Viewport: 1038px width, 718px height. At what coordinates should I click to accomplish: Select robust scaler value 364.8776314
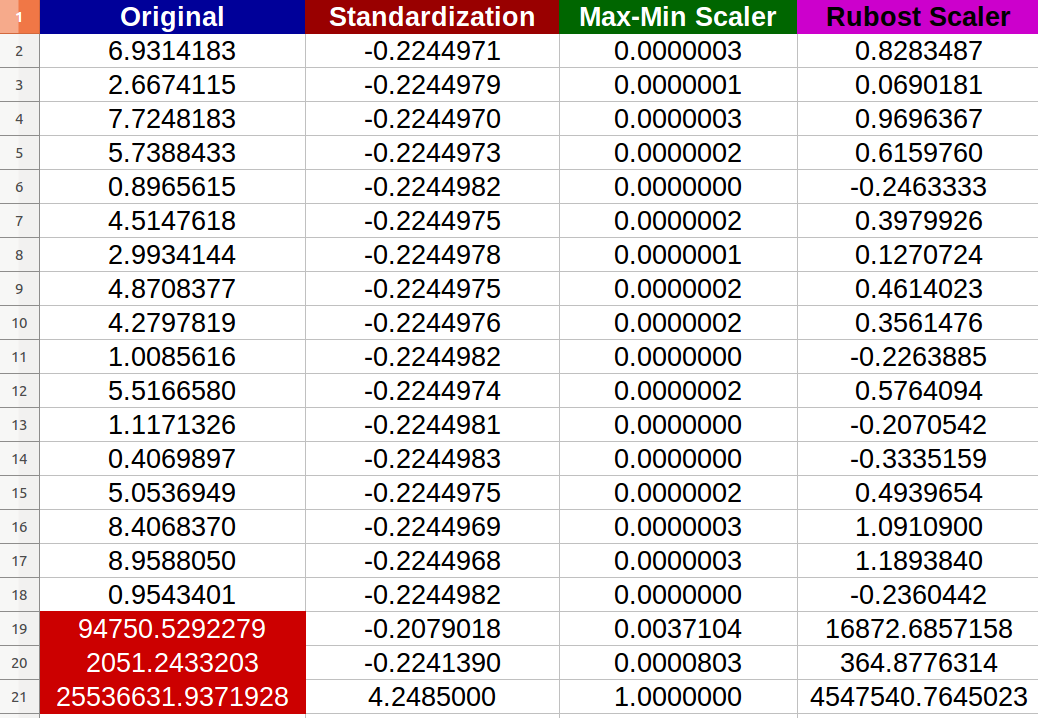(x=918, y=662)
